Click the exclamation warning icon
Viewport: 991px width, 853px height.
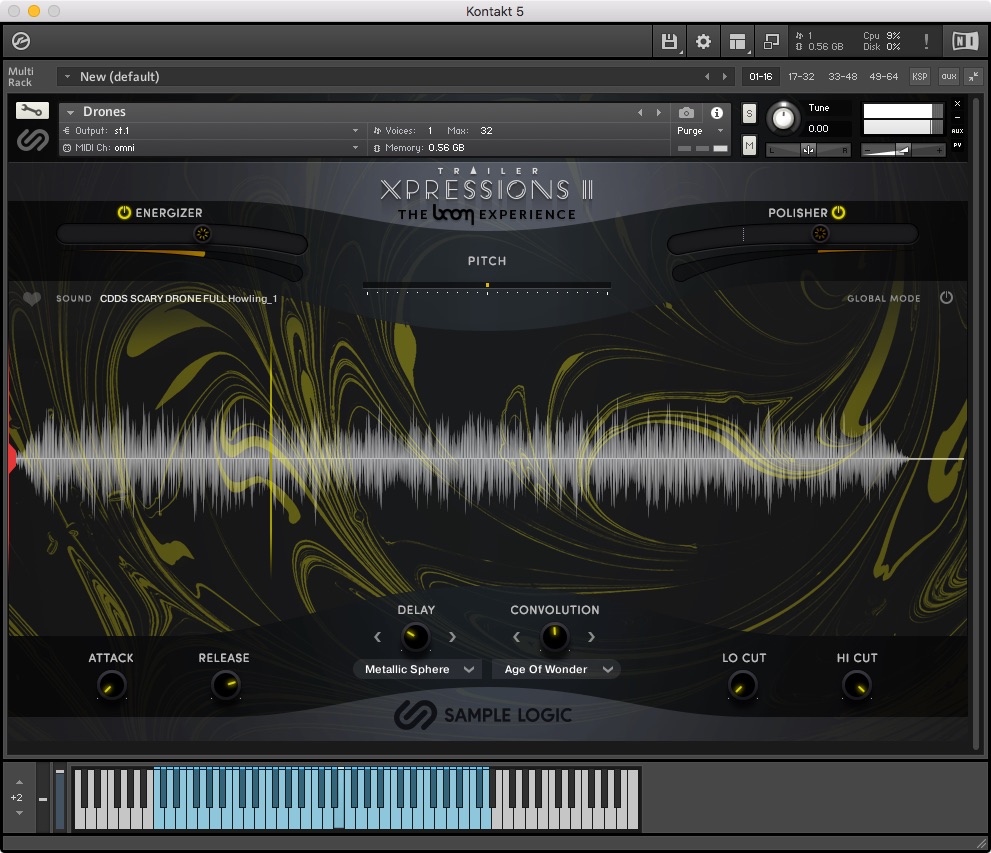[x=926, y=42]
